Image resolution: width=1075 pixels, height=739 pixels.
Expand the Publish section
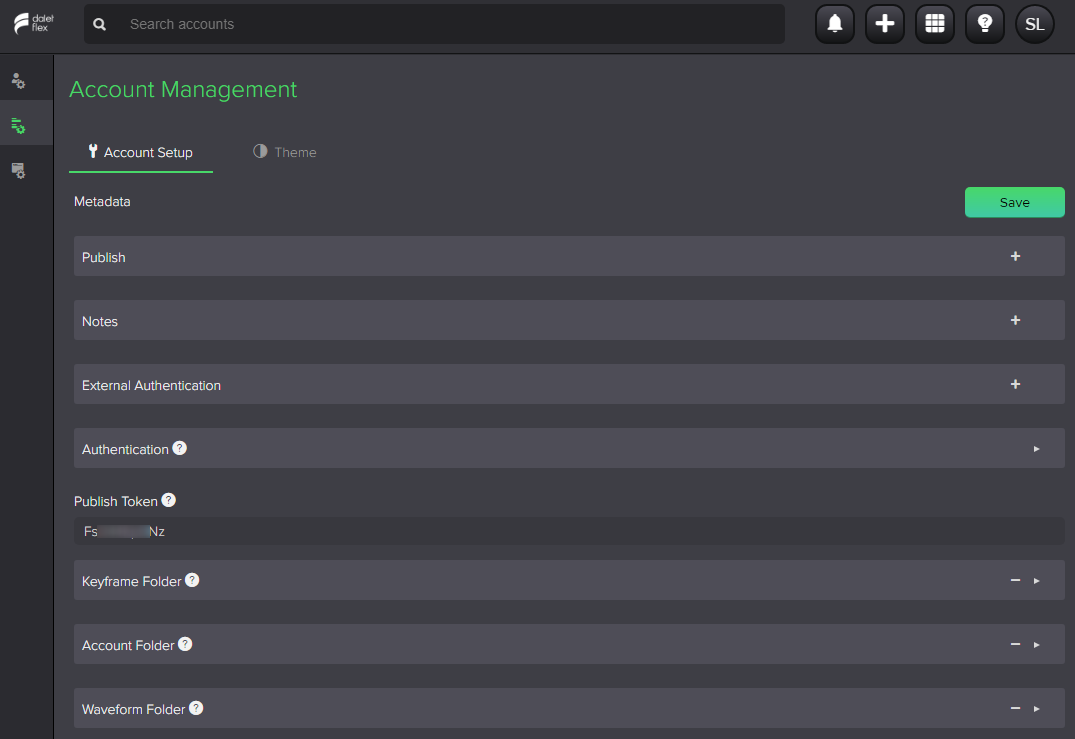point(1015,256)
